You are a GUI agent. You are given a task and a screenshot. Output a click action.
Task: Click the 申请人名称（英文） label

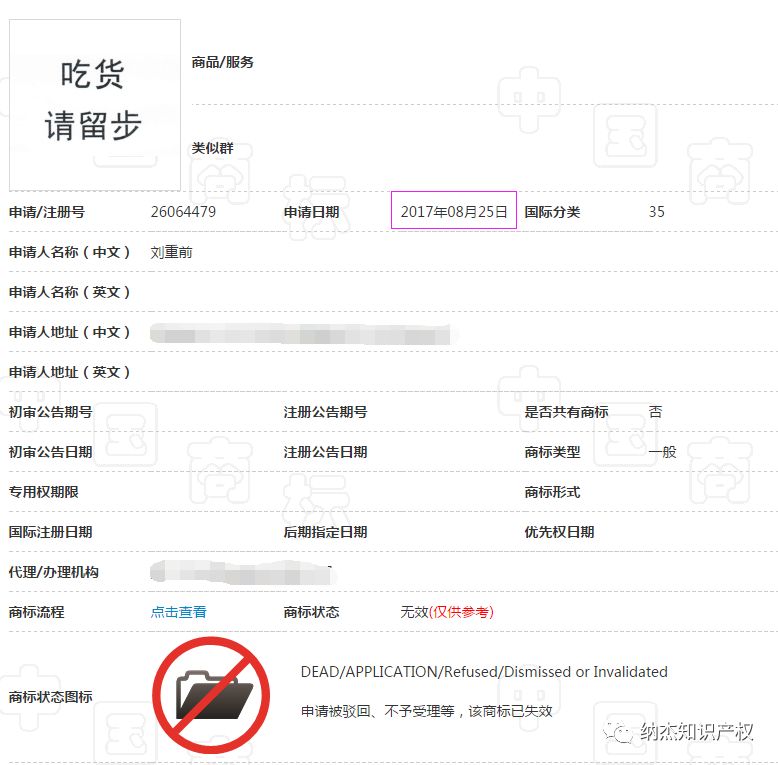tap(69, 292)
